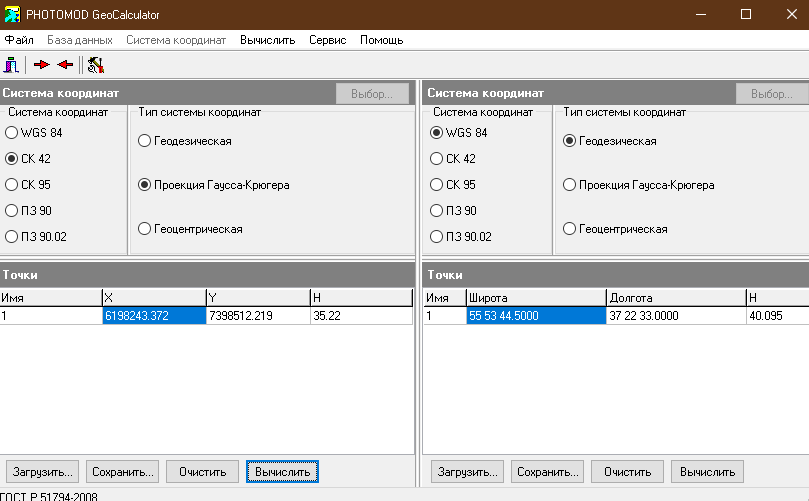Click the H cell value 40.095
Image resolution: width=809 pixels, height=501 pixels.
coord(778,316)
